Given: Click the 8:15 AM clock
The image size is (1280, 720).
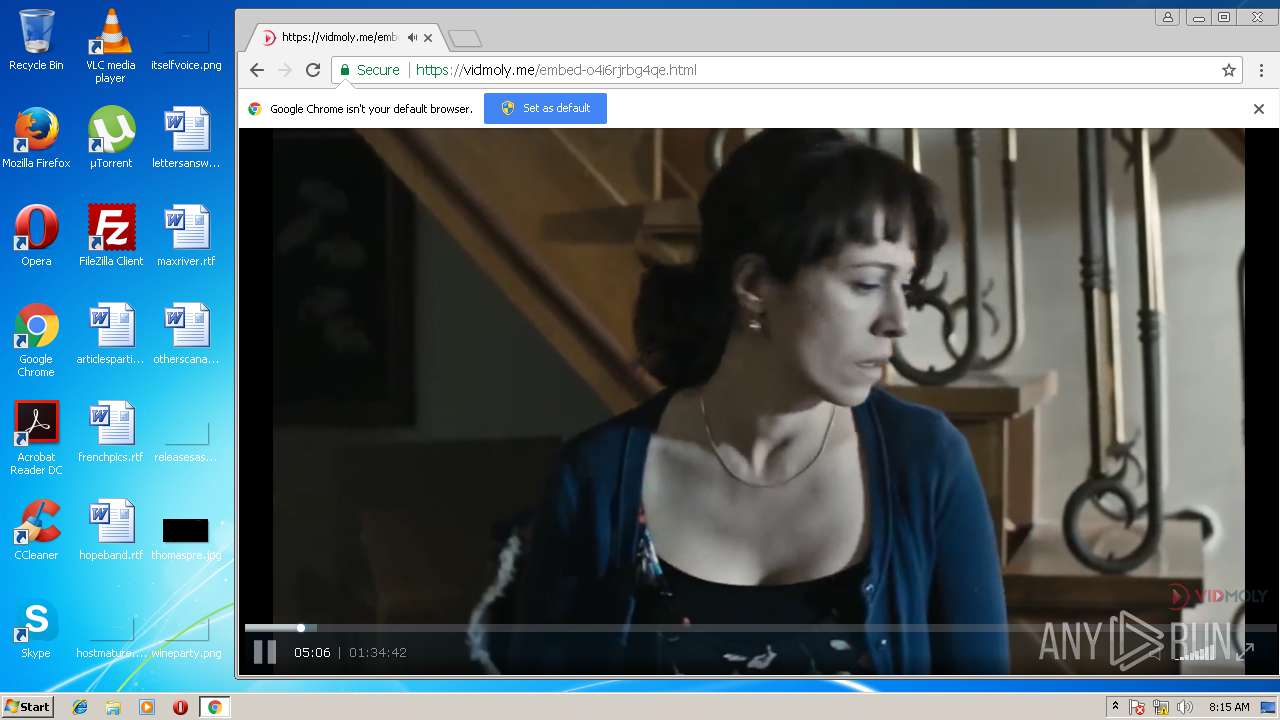Looking at the screenshot, I should coord(1229,707).
